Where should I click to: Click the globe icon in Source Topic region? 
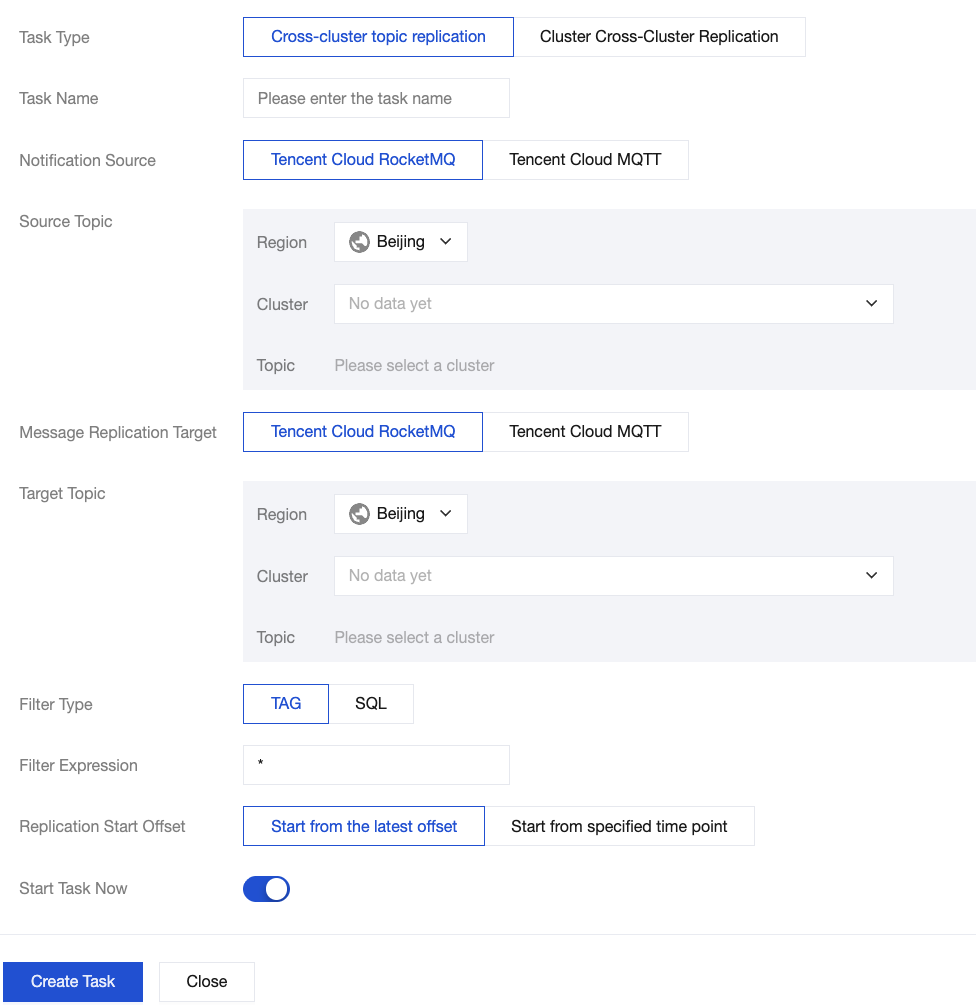pos(359,242)
